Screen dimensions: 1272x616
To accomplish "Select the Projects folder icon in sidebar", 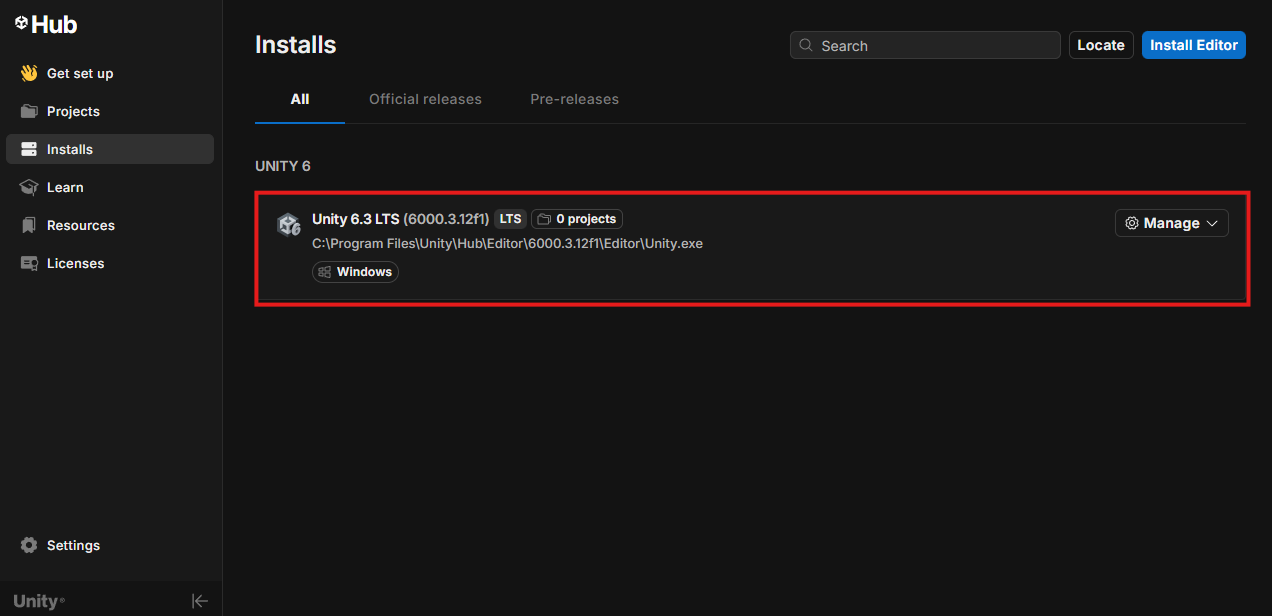I will click(x=28, y=111).
